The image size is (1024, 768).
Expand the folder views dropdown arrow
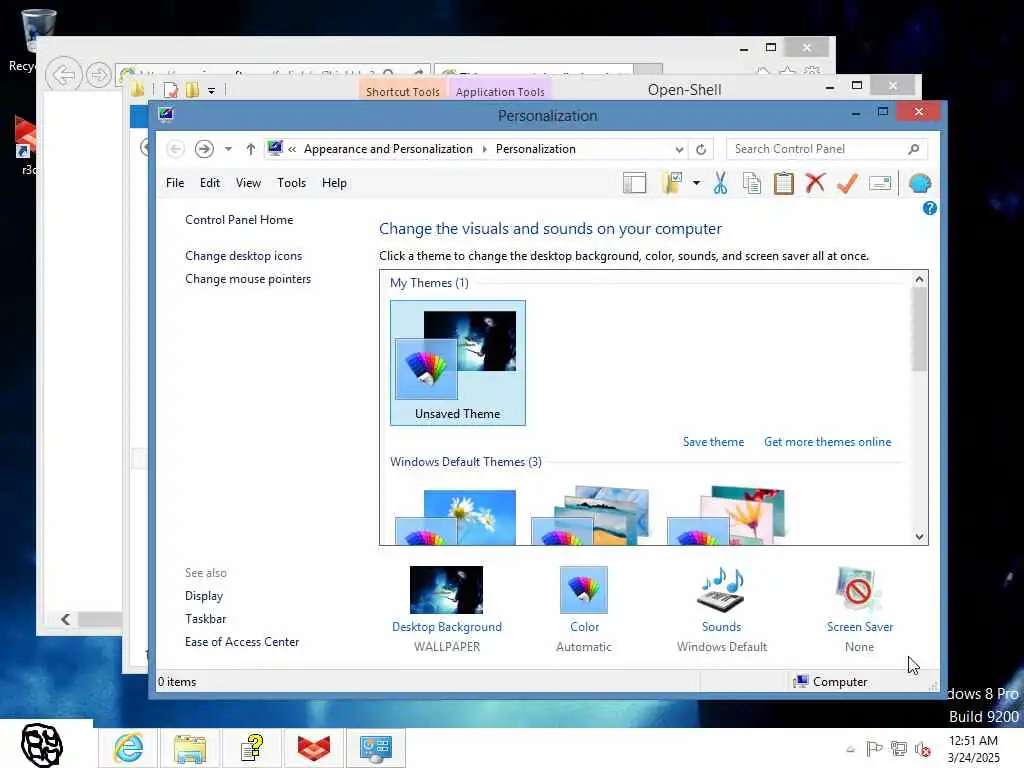click(x=696, y=184)
